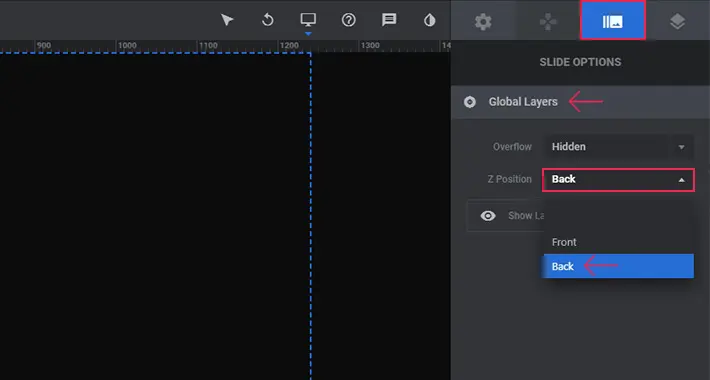Open the Overflow Hidden dropdown
The width and height of the screenshot is (710, 380).
619,147
